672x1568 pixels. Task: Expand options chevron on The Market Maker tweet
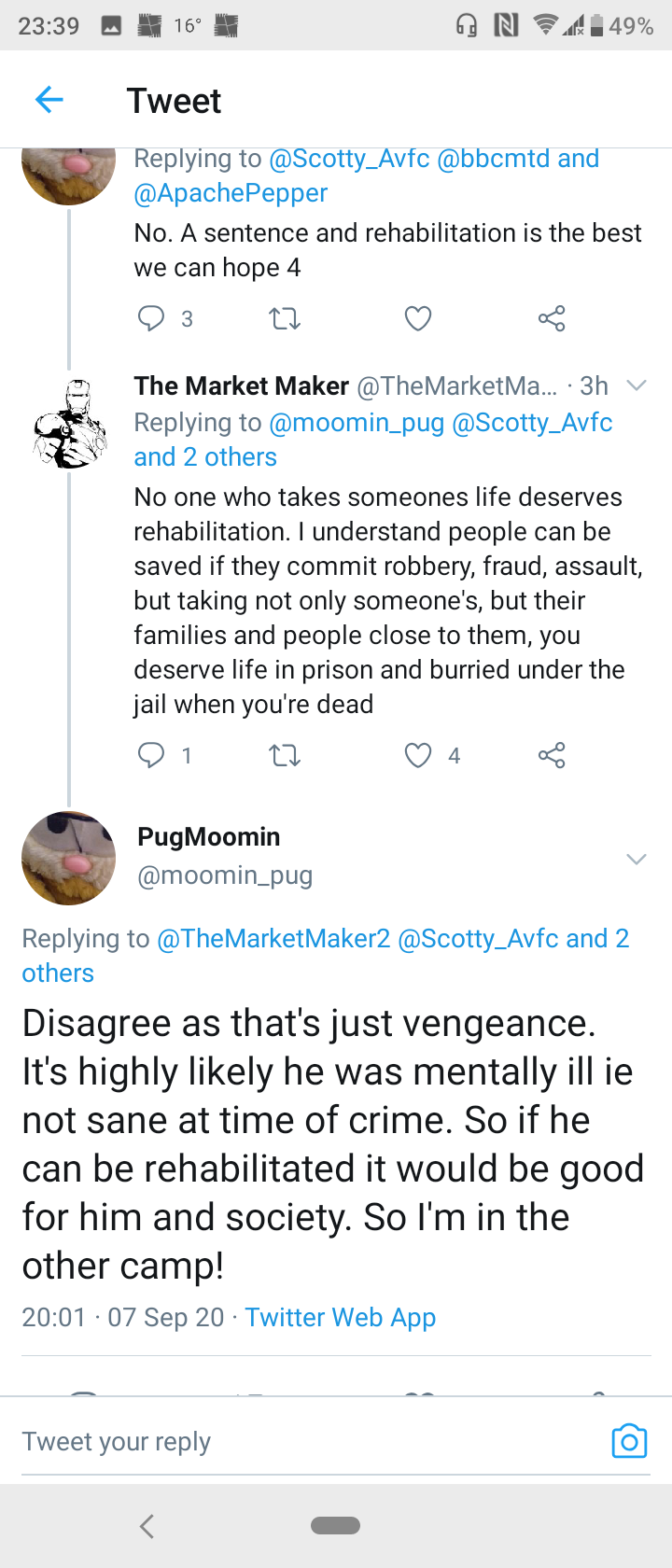[637, 385]
